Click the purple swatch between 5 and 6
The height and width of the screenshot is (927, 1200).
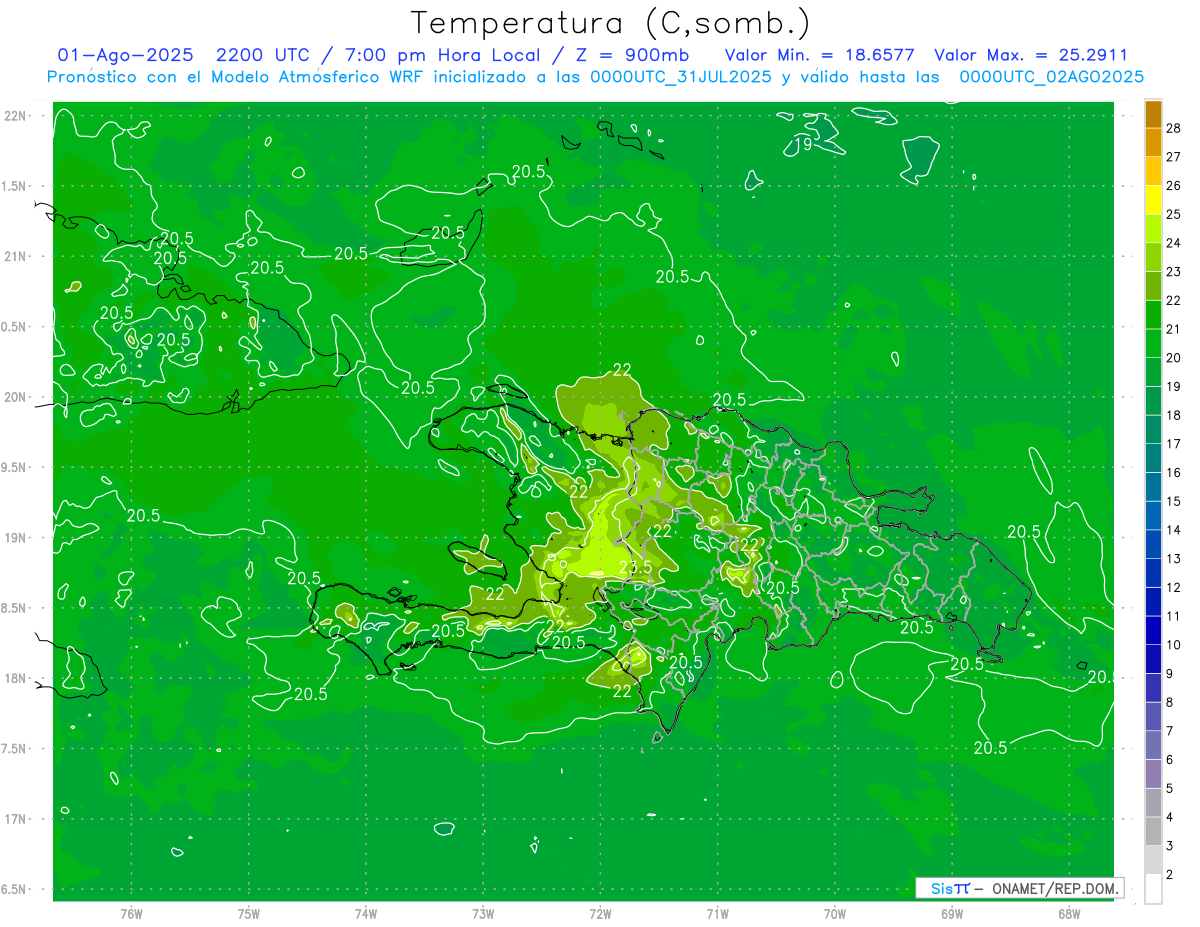pyautogui.click(x=1153, y=774)
